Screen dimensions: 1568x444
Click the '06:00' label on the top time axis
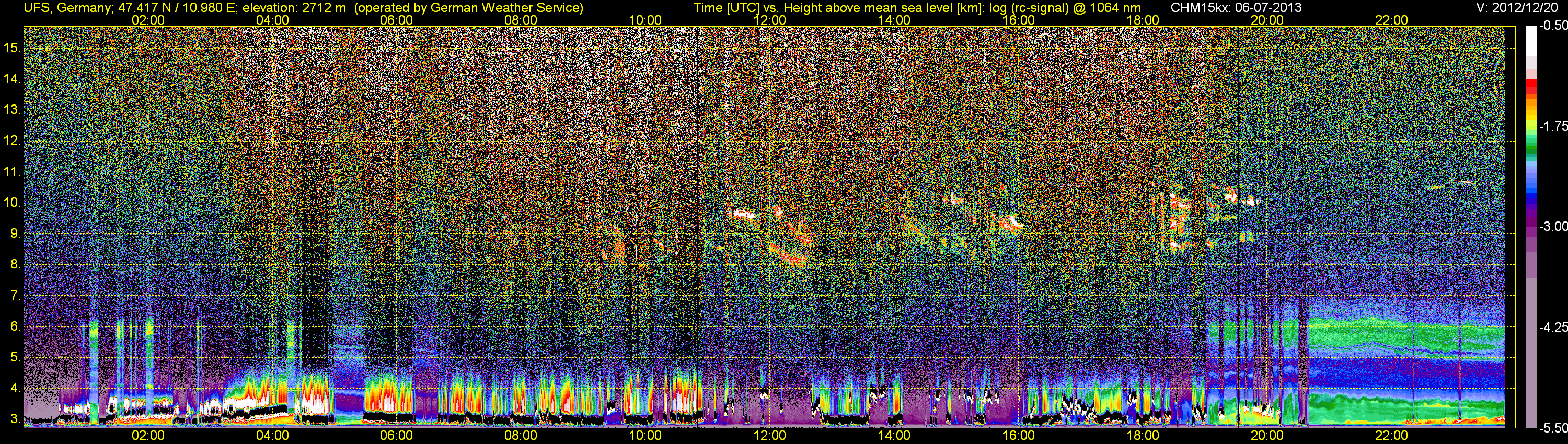pos(396,20)
